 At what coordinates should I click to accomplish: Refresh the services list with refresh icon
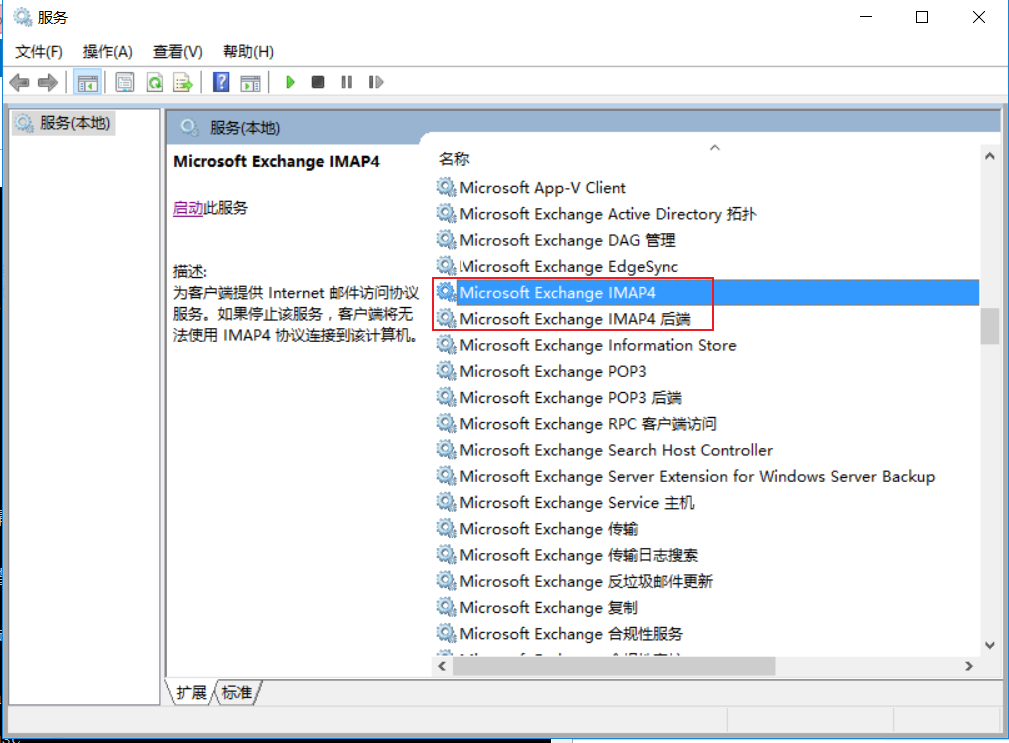click(x=154, y=82)
